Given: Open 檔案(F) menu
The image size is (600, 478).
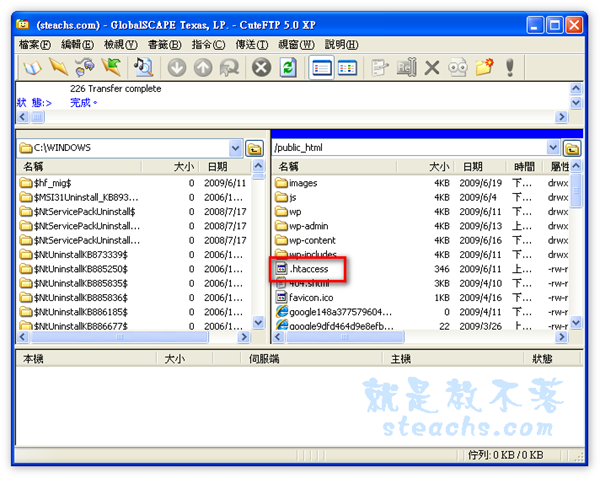Looking at the screenshot, I should [x=34, y=45].
